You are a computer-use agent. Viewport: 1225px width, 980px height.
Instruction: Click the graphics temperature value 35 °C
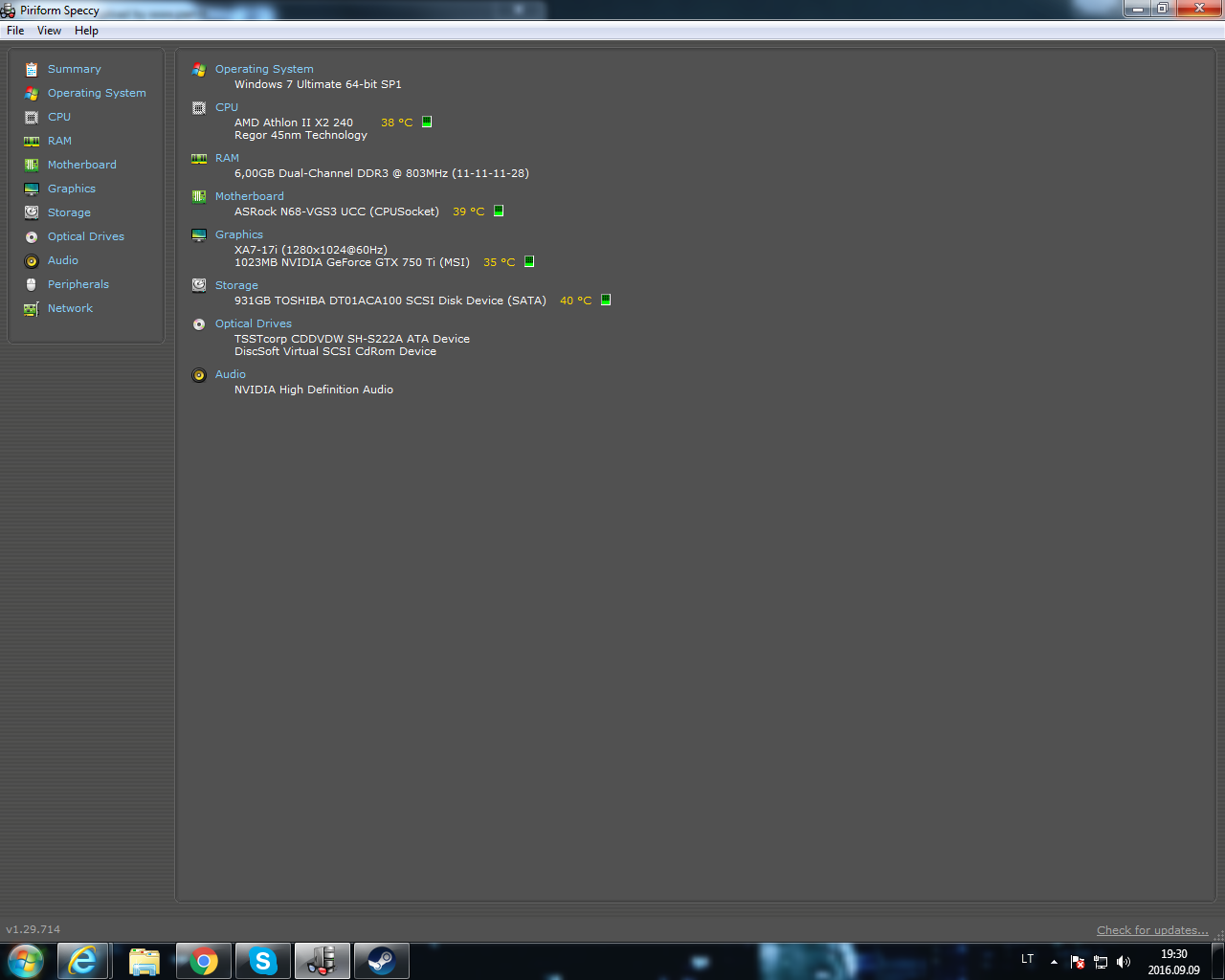499,262
